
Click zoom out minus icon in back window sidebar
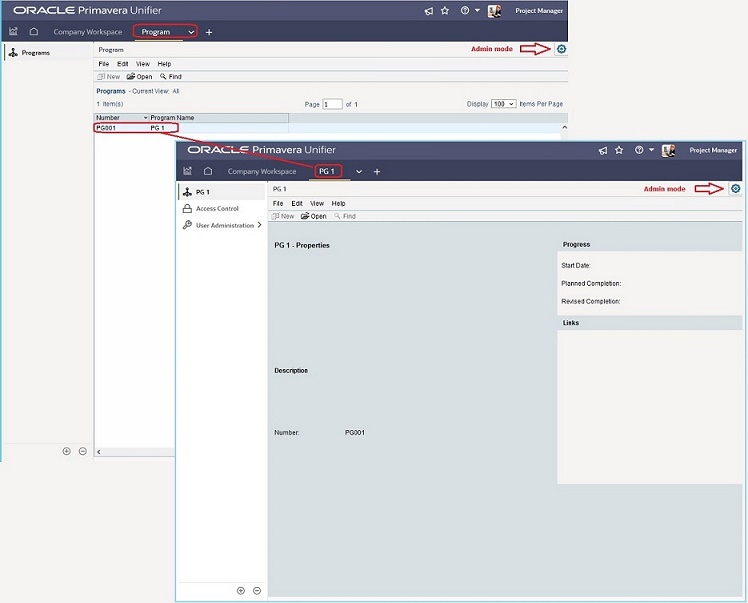pyautogui.click(x=83, y=451)
